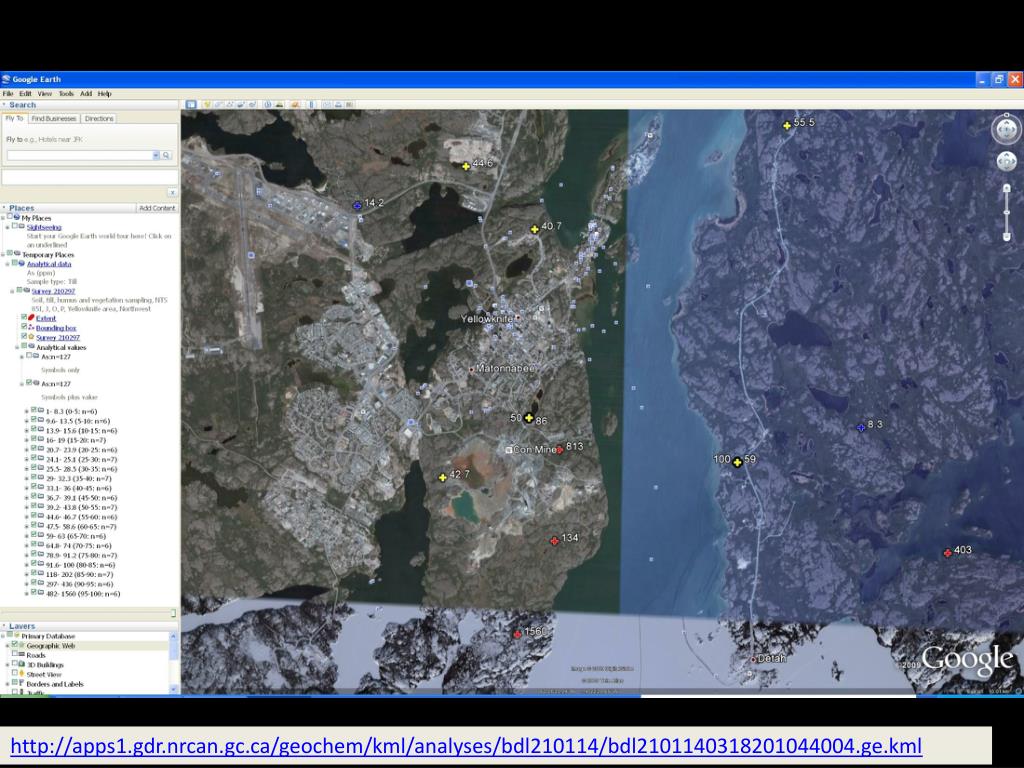Click the red marker labeled 1560
This screenshot has height=768, width=1024.
tap(517, 633)
